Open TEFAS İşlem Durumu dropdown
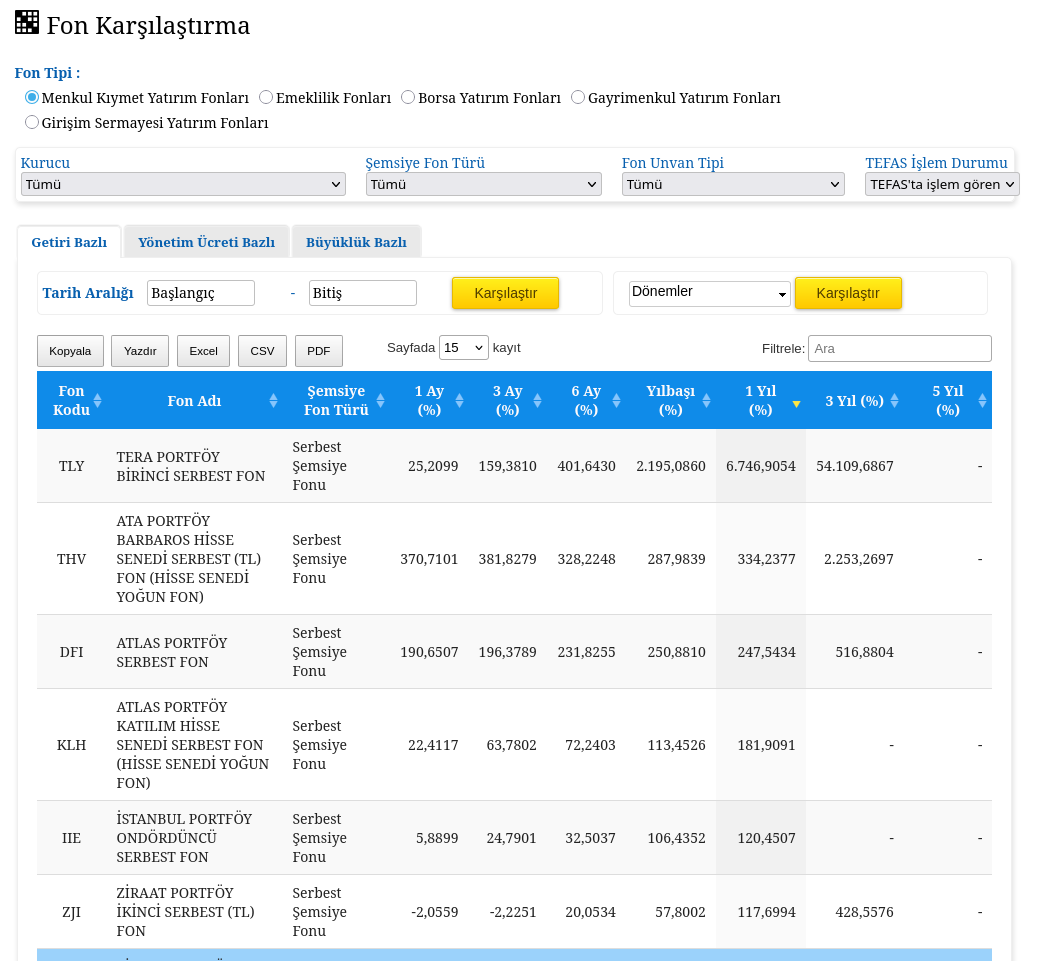Image resolution: width=1051 pixels, height=961 pixels. pyautogui.click(x=941, y=184)
